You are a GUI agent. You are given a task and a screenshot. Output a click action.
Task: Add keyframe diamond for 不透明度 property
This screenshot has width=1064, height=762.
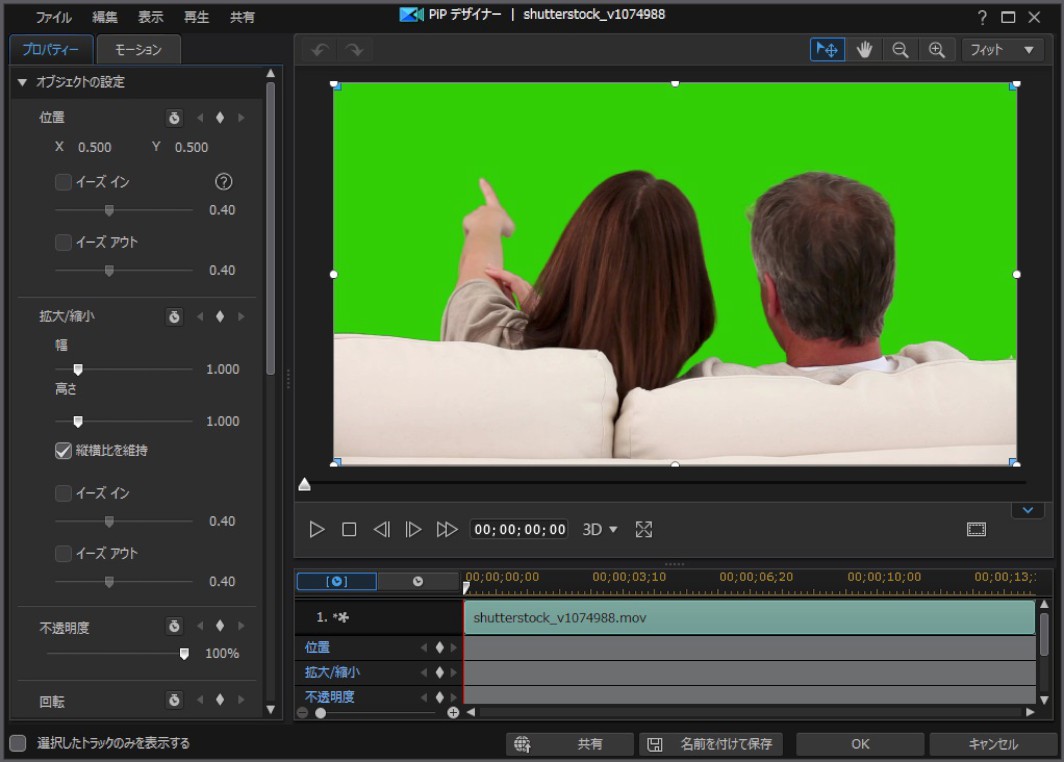(x=220, y=627)
